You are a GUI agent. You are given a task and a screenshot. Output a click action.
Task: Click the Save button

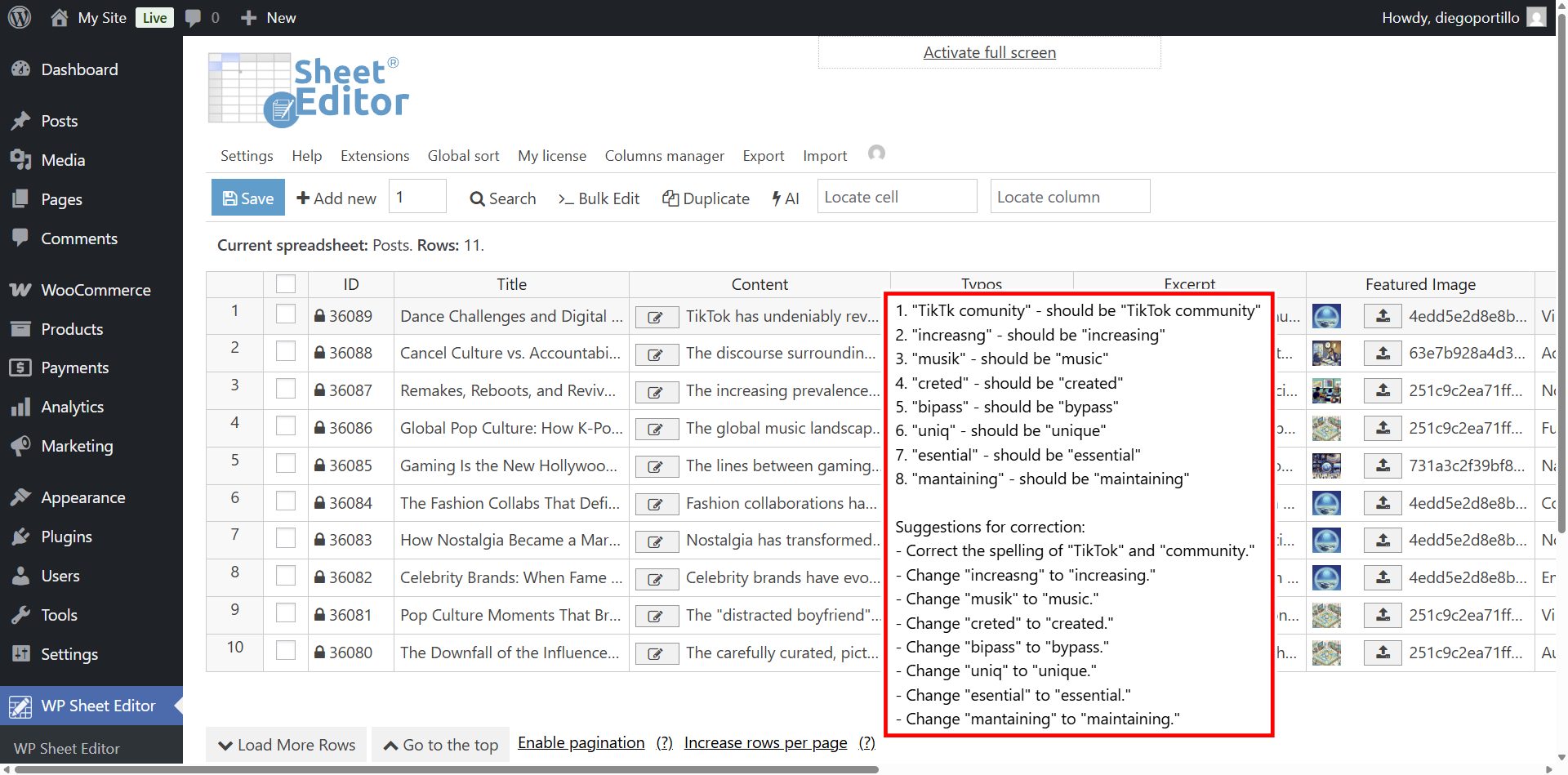pos(248,198)
